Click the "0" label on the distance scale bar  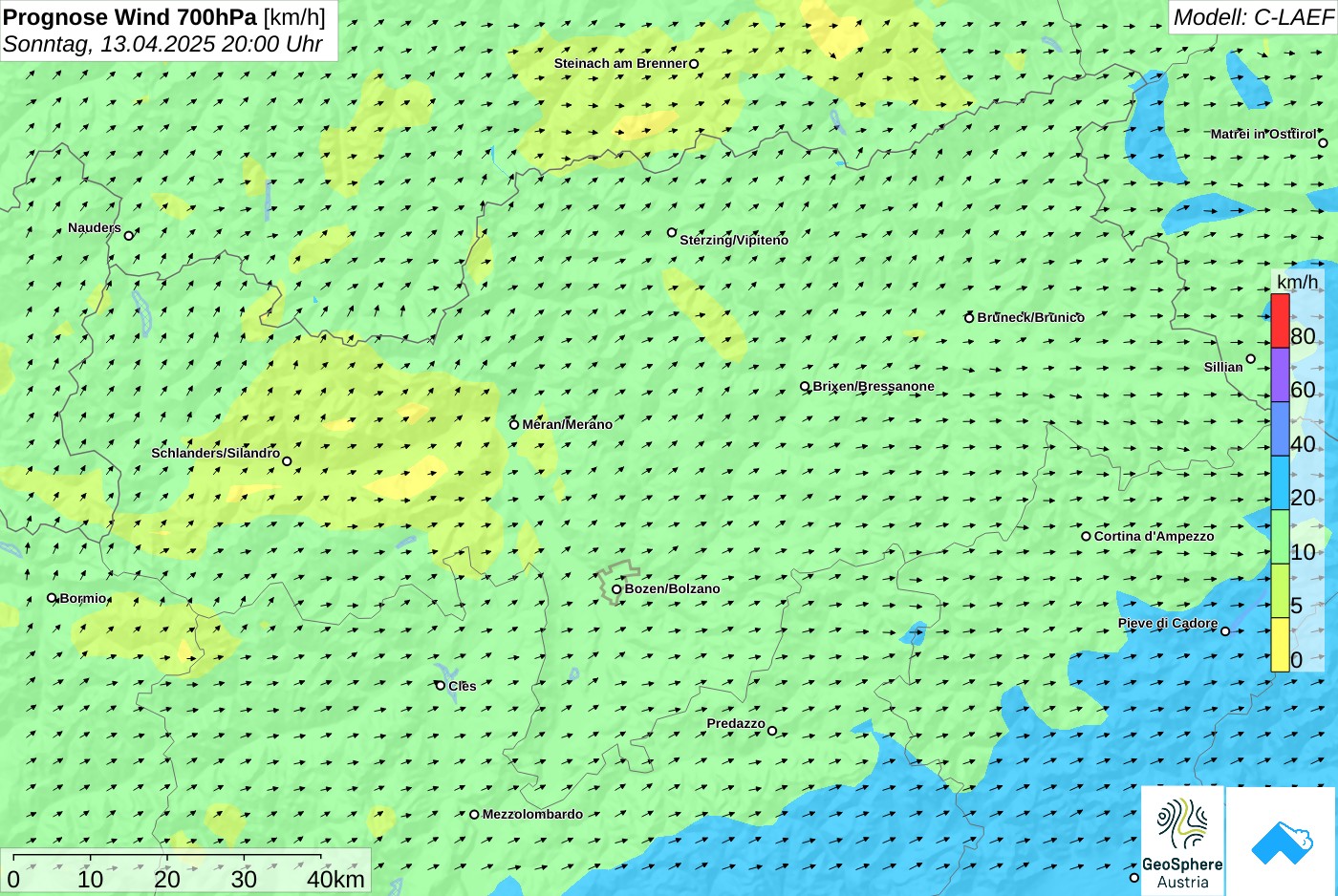(13, 880)
